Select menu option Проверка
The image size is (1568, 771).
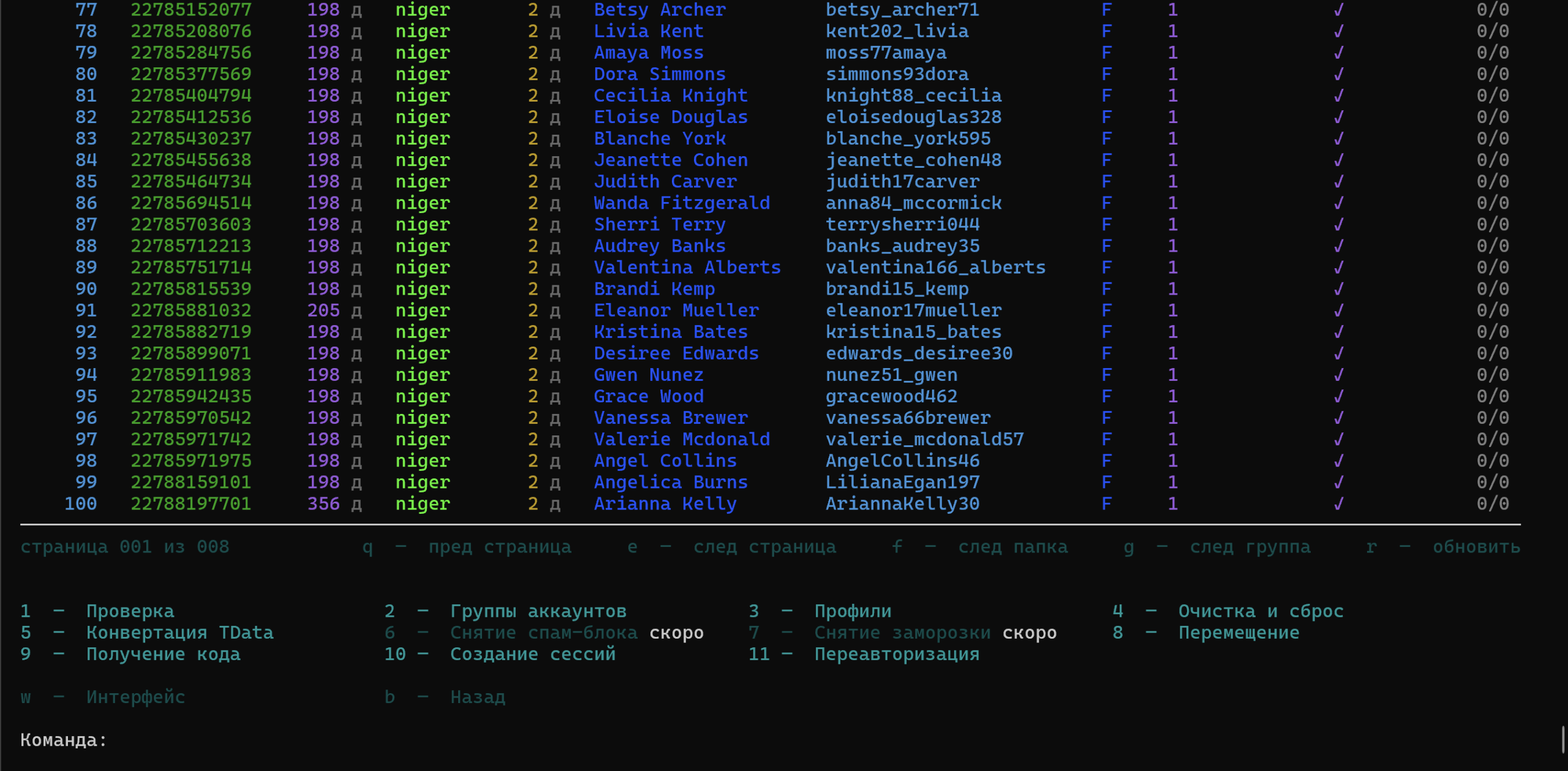130,611
